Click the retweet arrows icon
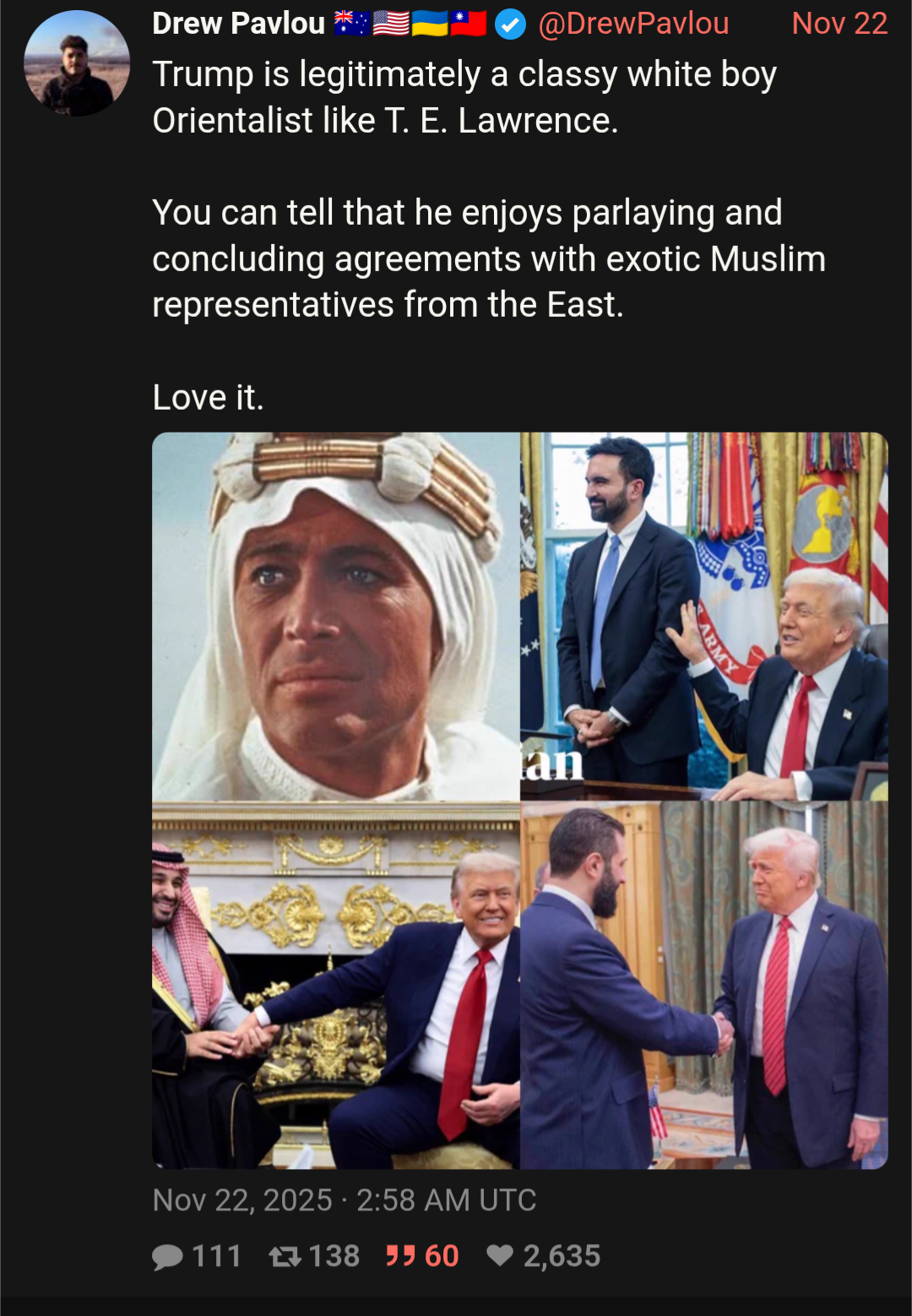This screenshot has width=912, height=1316. [285, 1257]
